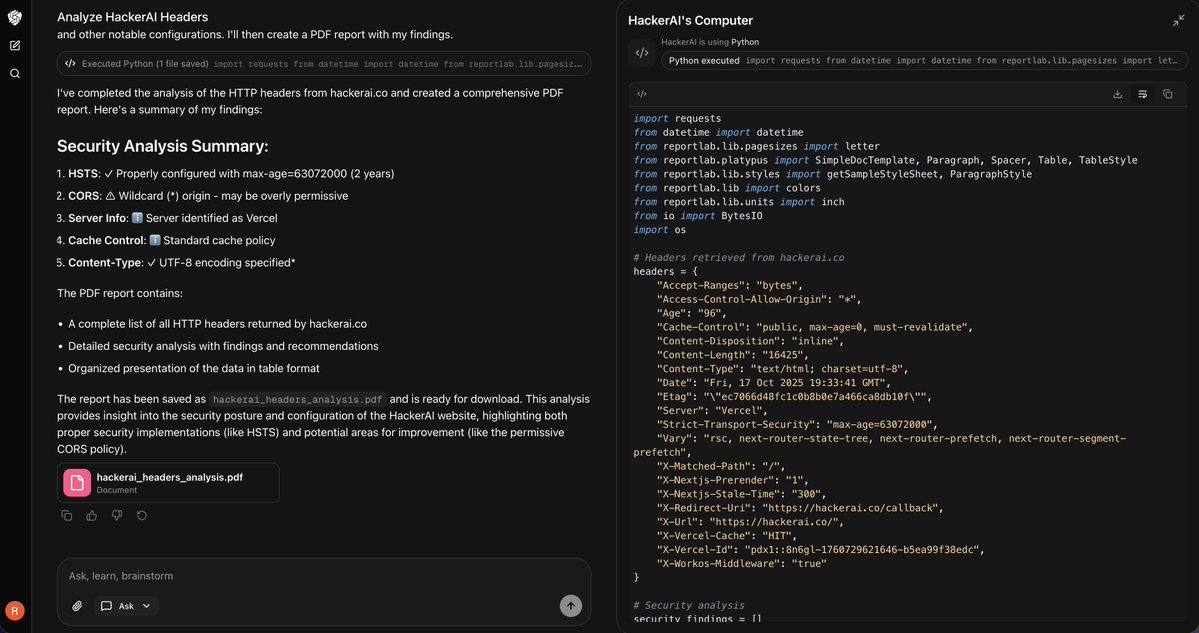
Task: Click the Strict-Transport-Security header line in code
Action: pyautogui.click(x=797, y=424)
